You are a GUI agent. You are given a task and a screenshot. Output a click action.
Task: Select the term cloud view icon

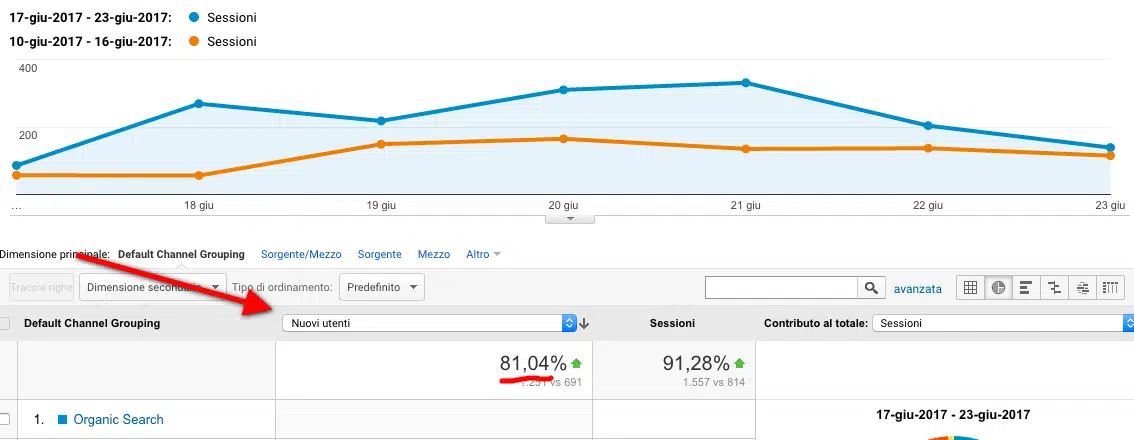click(x=1082, y=287)
